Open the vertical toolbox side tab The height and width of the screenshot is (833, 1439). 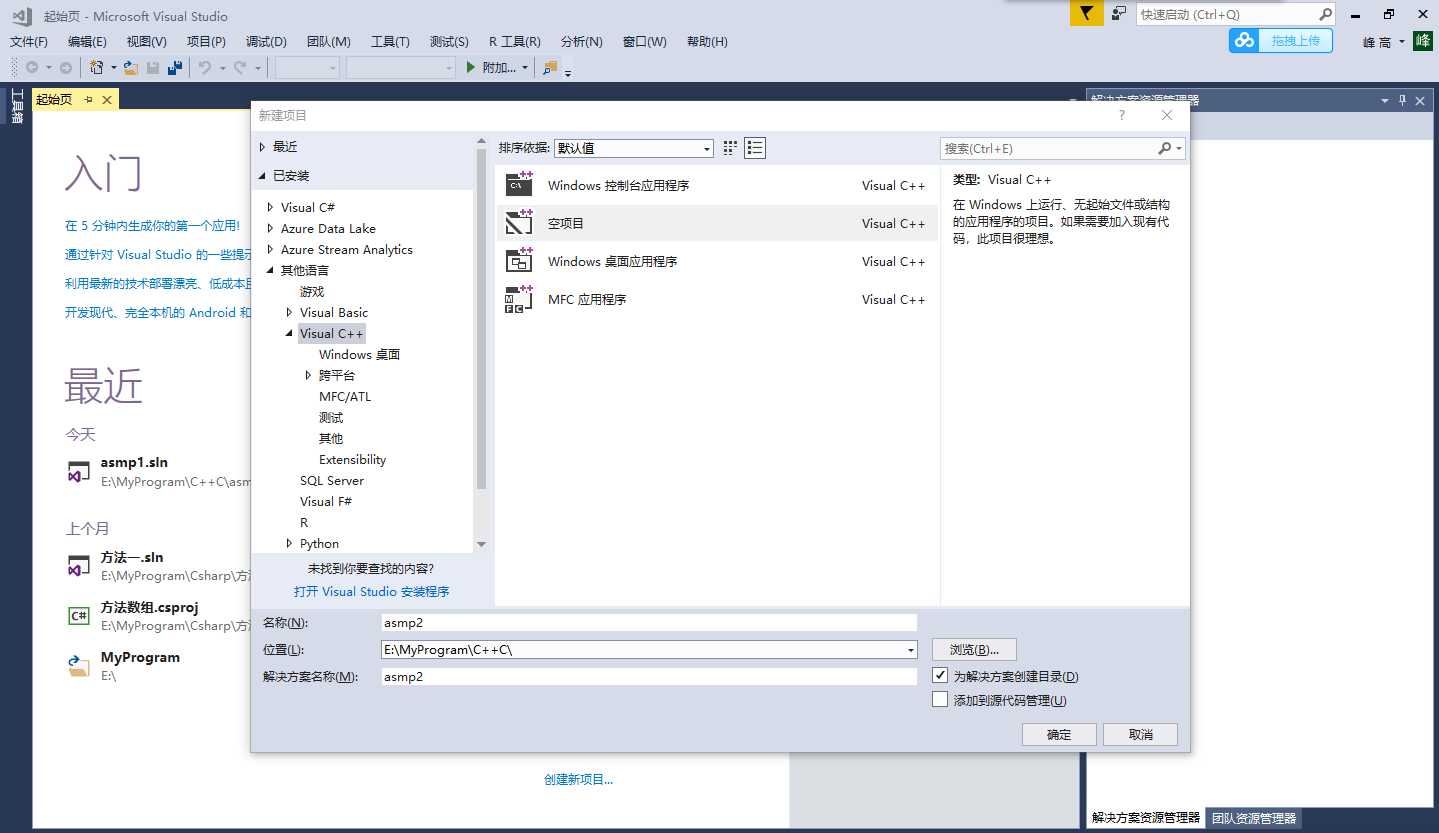pos(16,107)
